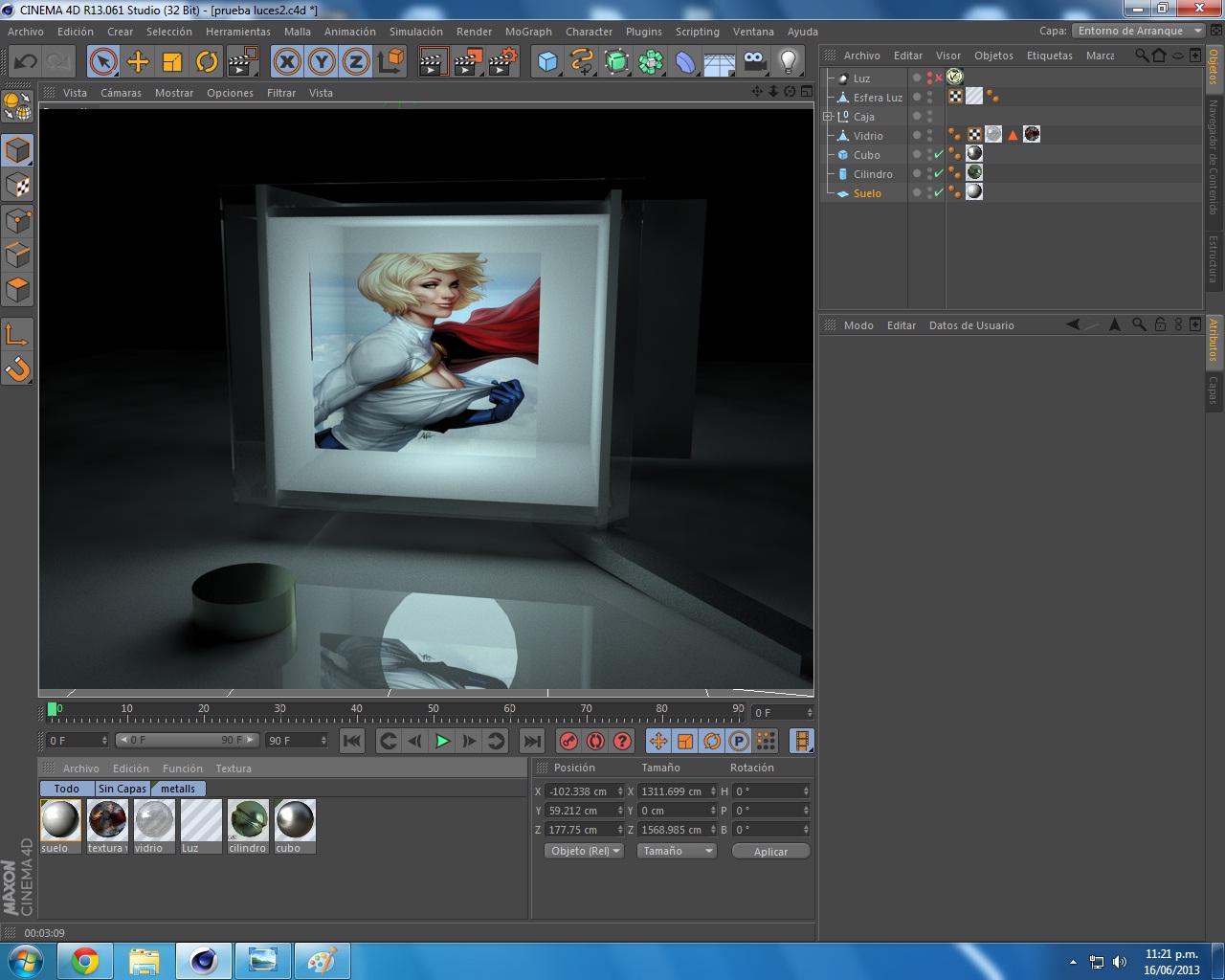Viewport: 1225px width, 980px height.
Task: Open the Timeline filmstrip icon
Action: [x=802, y=741]
